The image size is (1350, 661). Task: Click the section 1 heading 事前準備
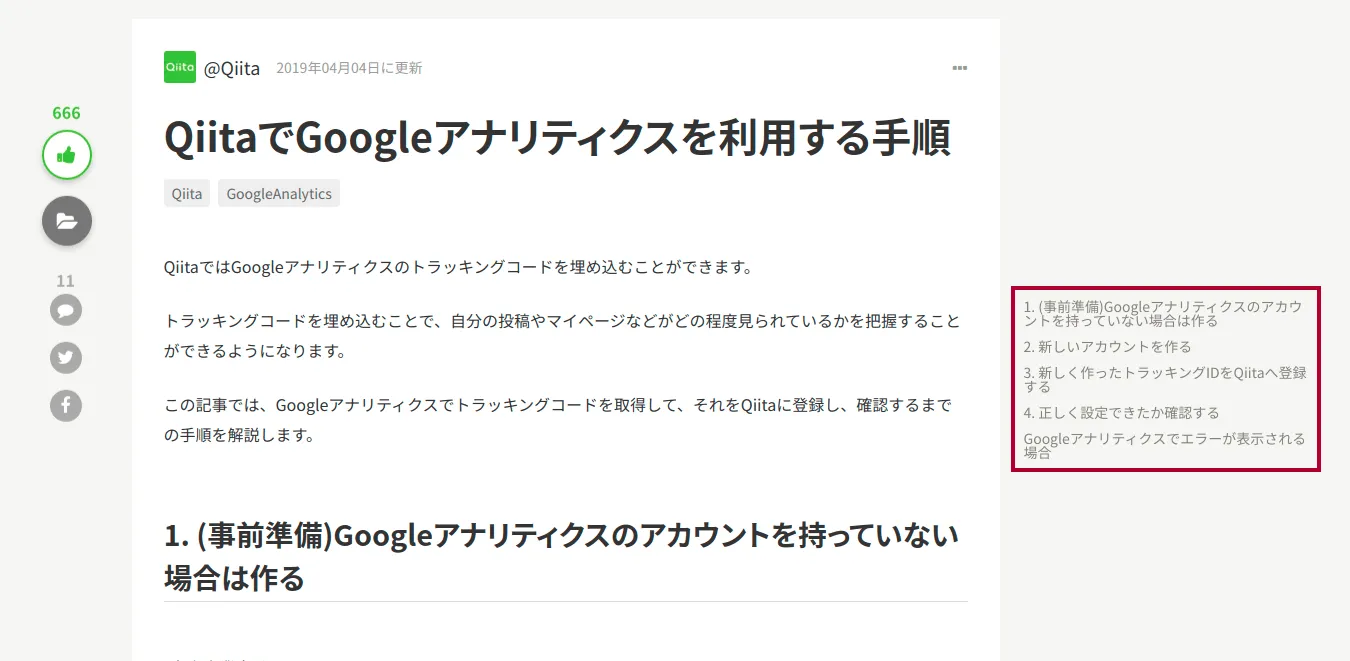tap(562, 556)
